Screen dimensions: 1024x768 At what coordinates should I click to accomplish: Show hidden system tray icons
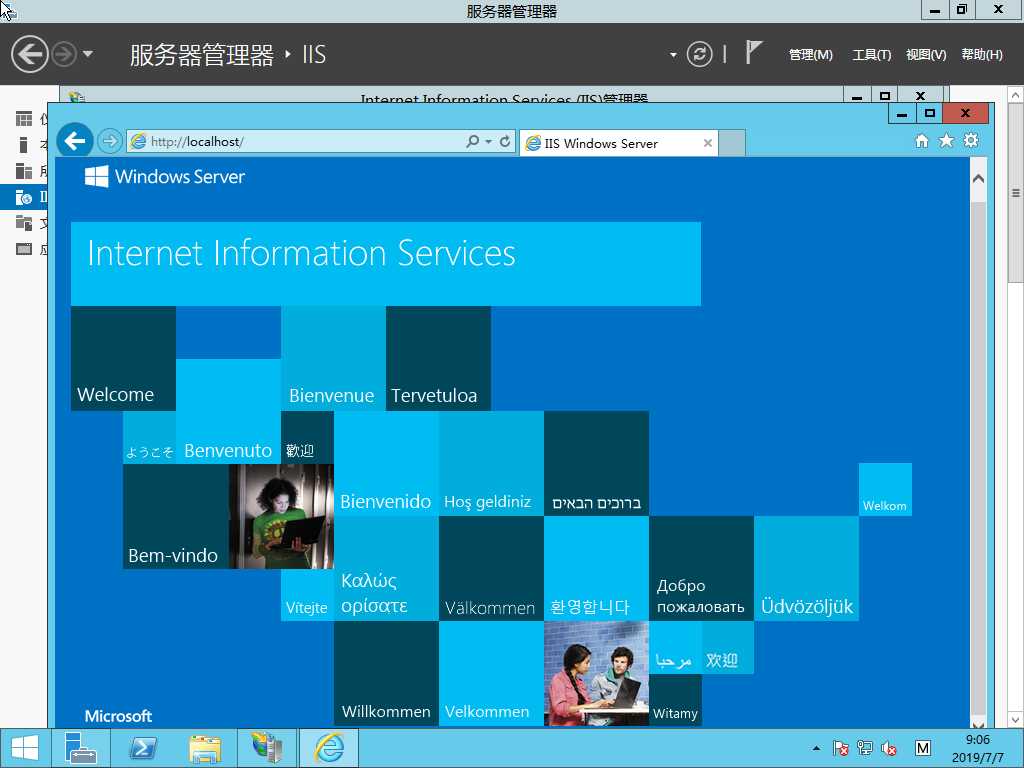point(816,748)
